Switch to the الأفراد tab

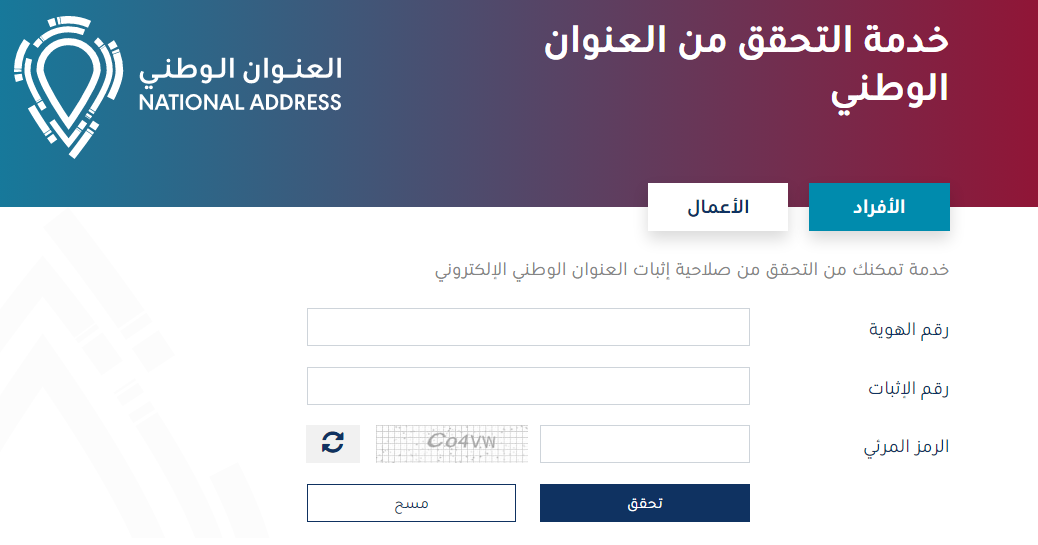click(879, 207)
